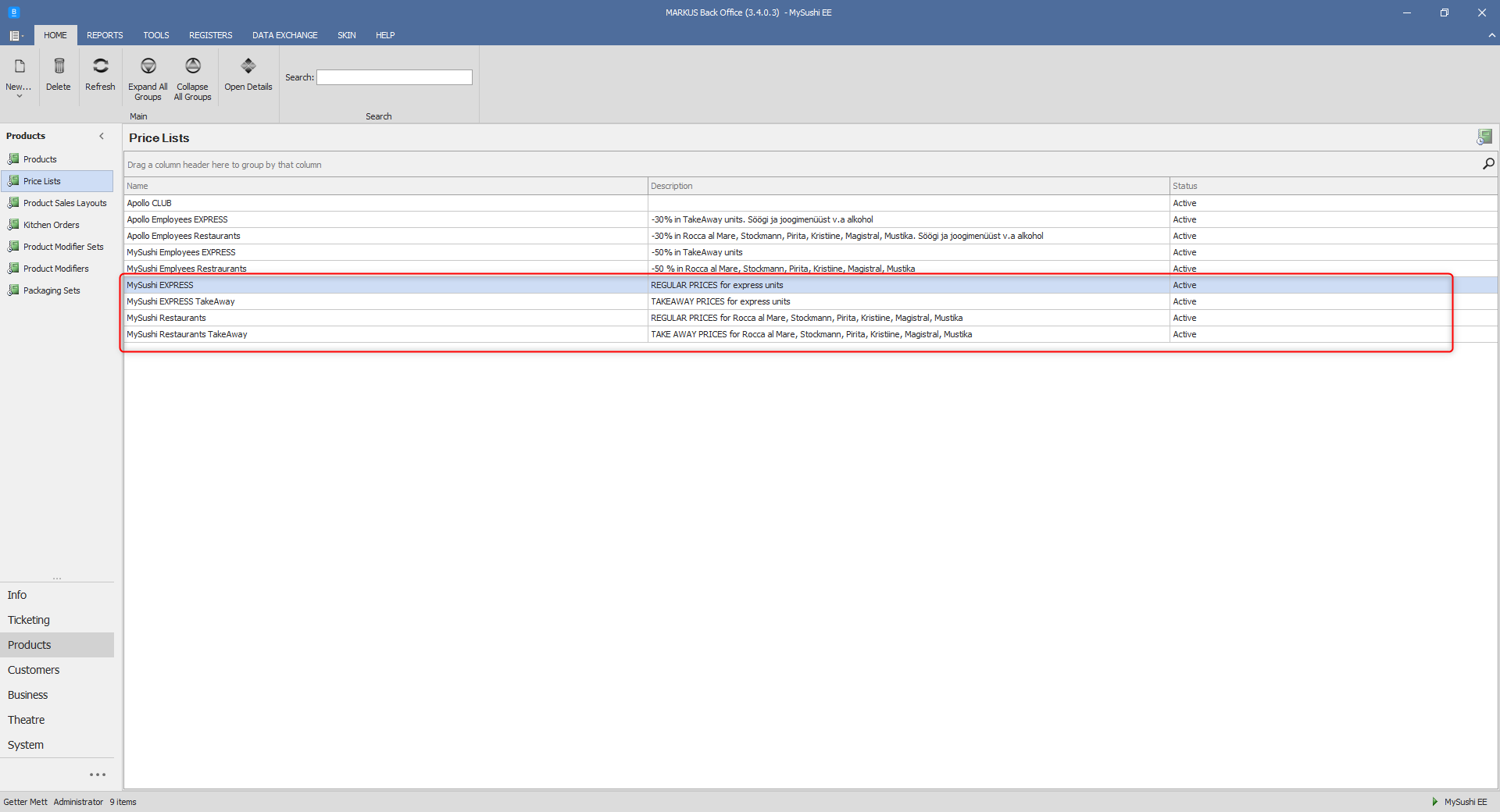1500x812 pixels.
Task: Click the Collapse All Groups icon
Action: 192,66
